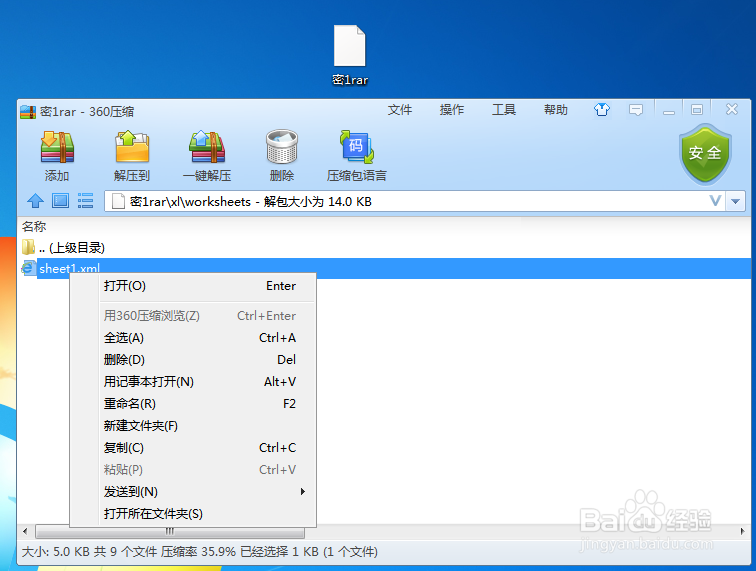This screenshot has width=756, height=571.
Task: Click the V chevron in address bar
Action: pyautogui.click(x=716, y=201)
